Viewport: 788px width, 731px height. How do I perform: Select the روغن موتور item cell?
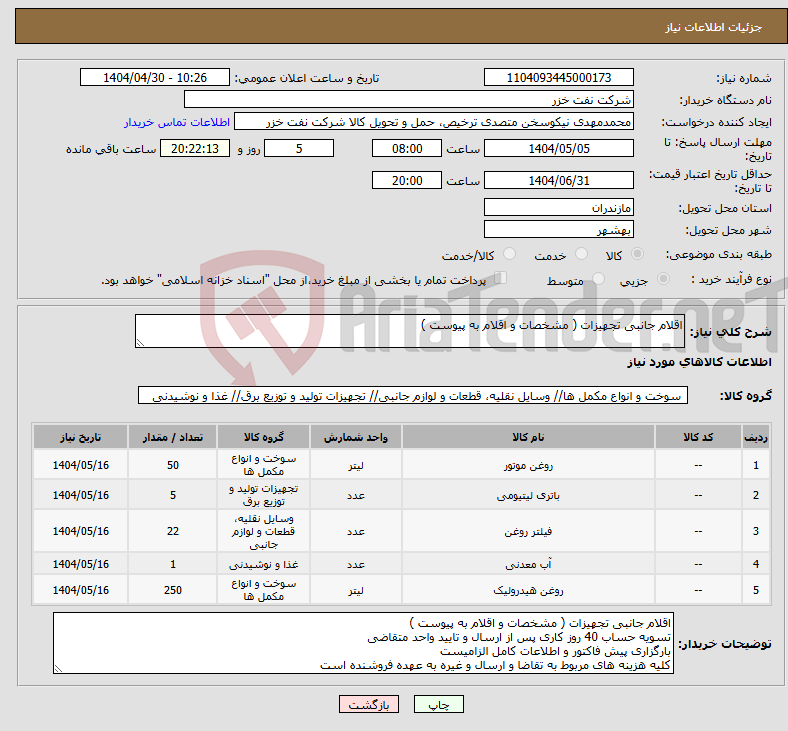pos(528,465)
